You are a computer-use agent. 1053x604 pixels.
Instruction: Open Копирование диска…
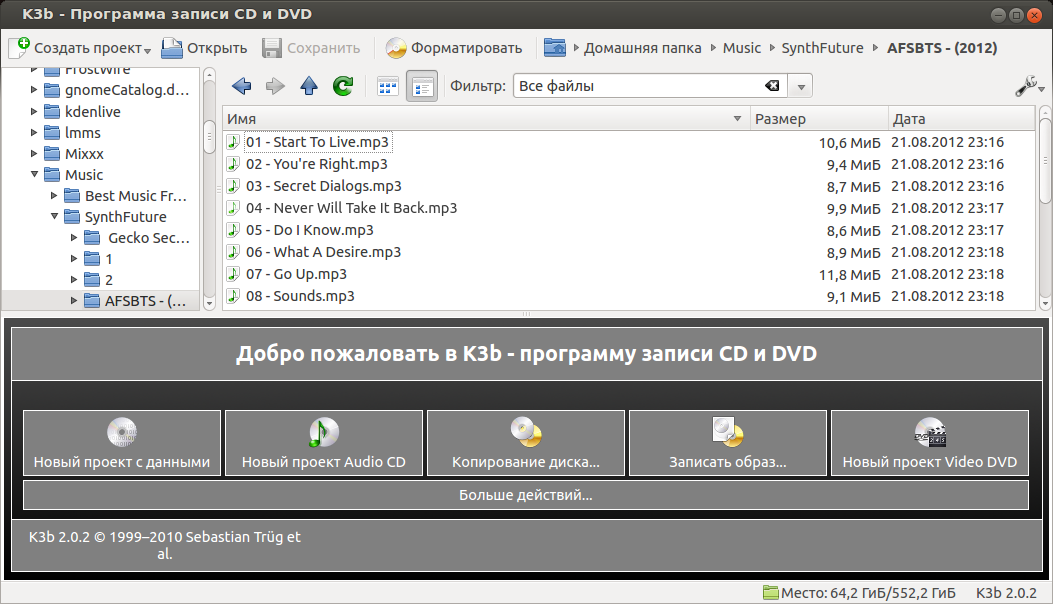tap(526, 443)
